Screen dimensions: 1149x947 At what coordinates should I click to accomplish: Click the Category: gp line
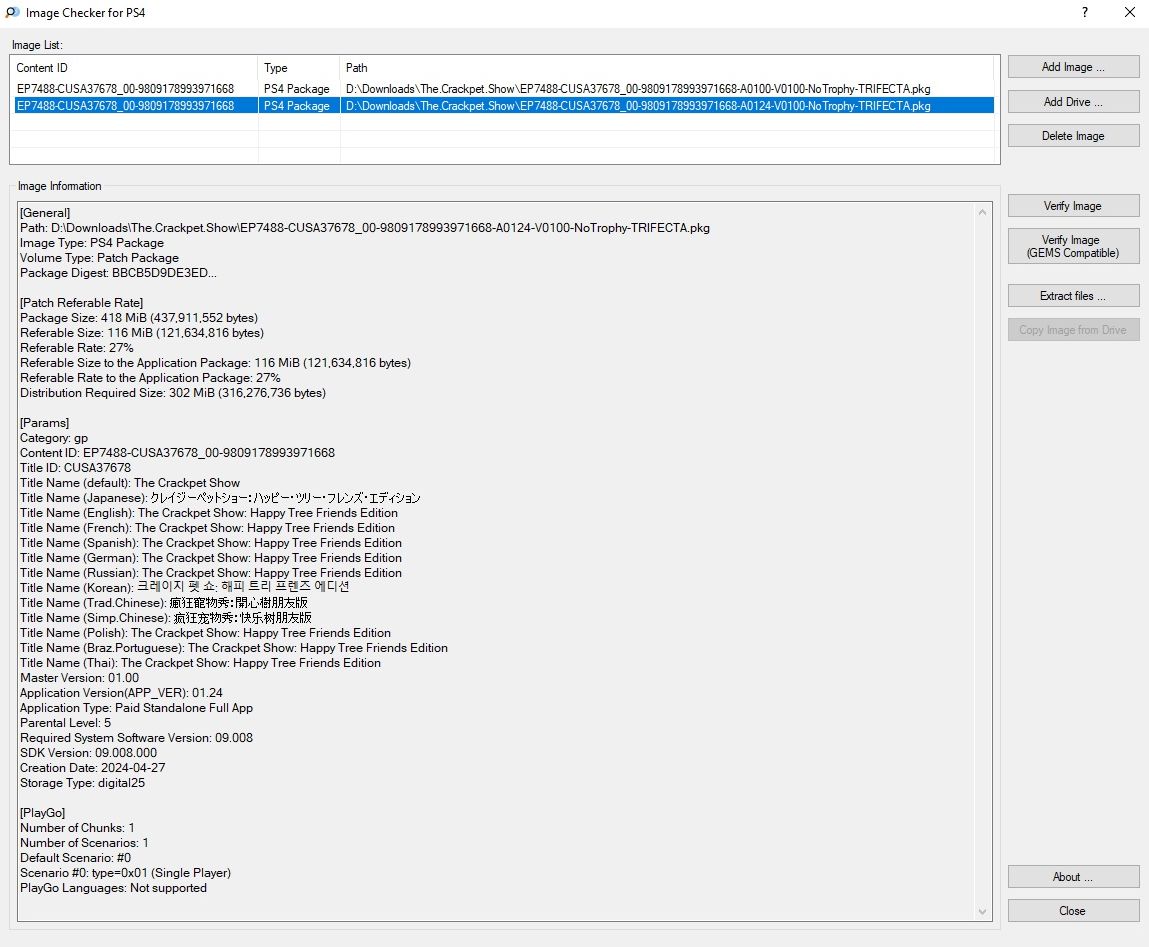point(54,438)
